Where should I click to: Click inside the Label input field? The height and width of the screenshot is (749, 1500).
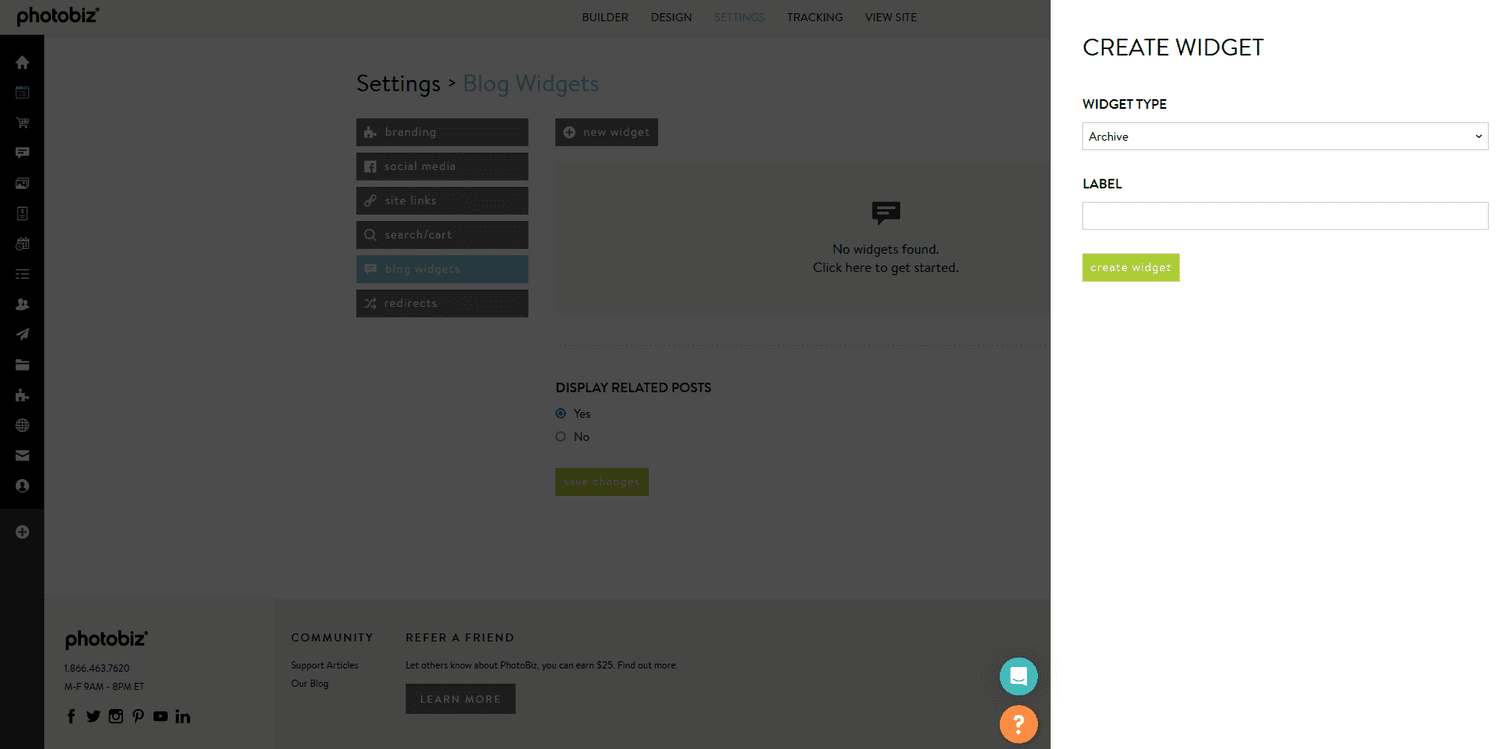[x=1284, y=215]
